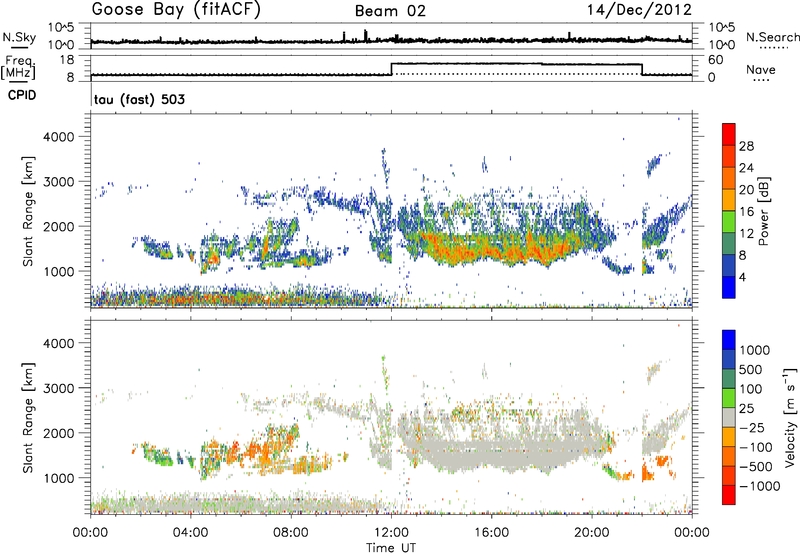This screenshot has height=554, width=800.
Task: Click the 4000 range tick in power panel
Action: tap(58, 137)
